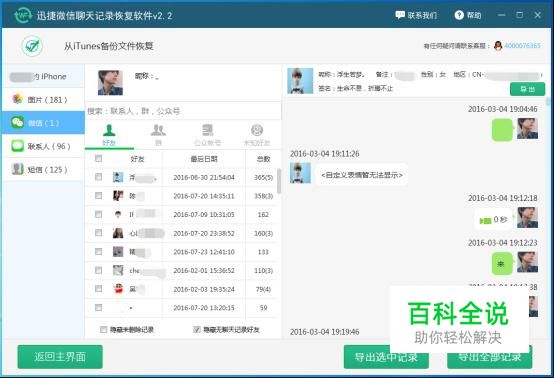Click the 导出选中记录 button
The height and width of the screenshot is (378, 554).
click(386, 357)
